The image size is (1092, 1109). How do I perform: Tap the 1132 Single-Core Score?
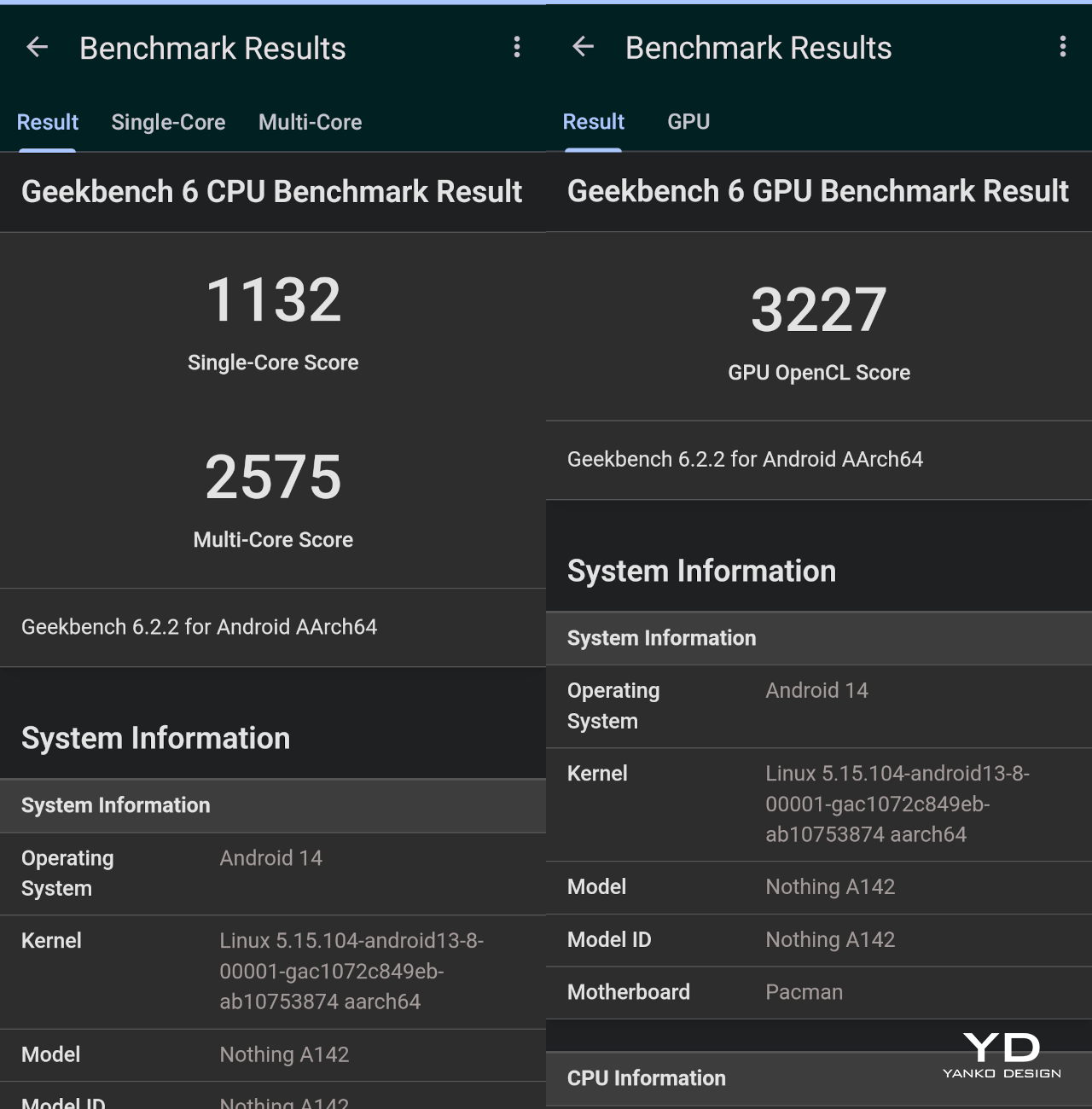click(x=273, y=301)
